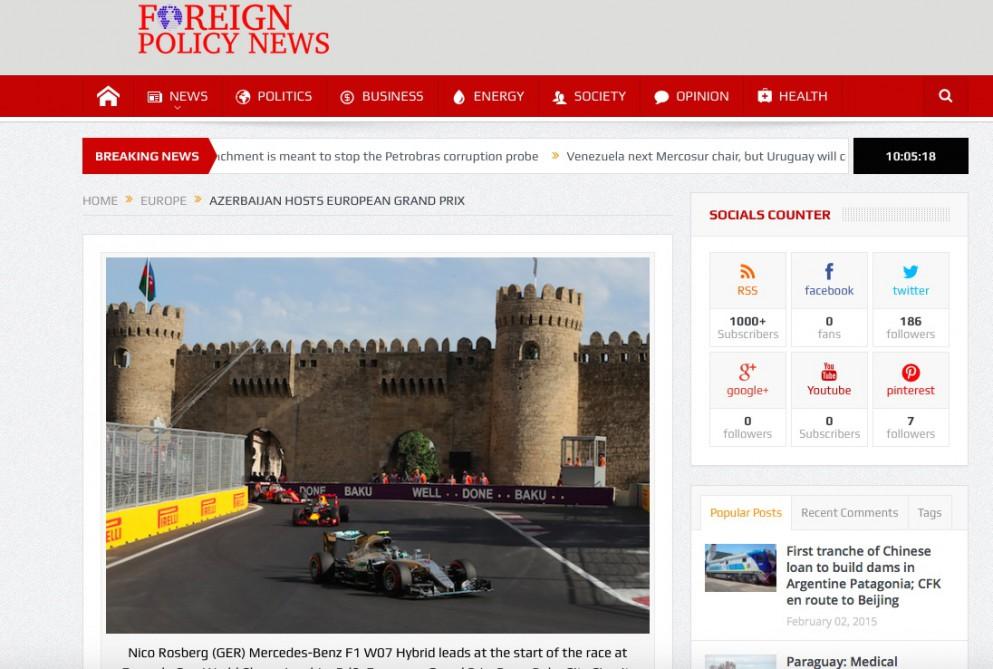
Task: Expand the News menu dropdown arrow
Action: (x=178, y=108)
